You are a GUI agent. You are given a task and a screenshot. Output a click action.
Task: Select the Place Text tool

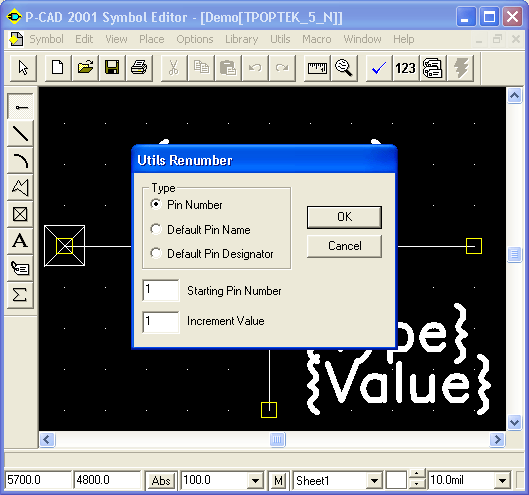click(20, 241)
